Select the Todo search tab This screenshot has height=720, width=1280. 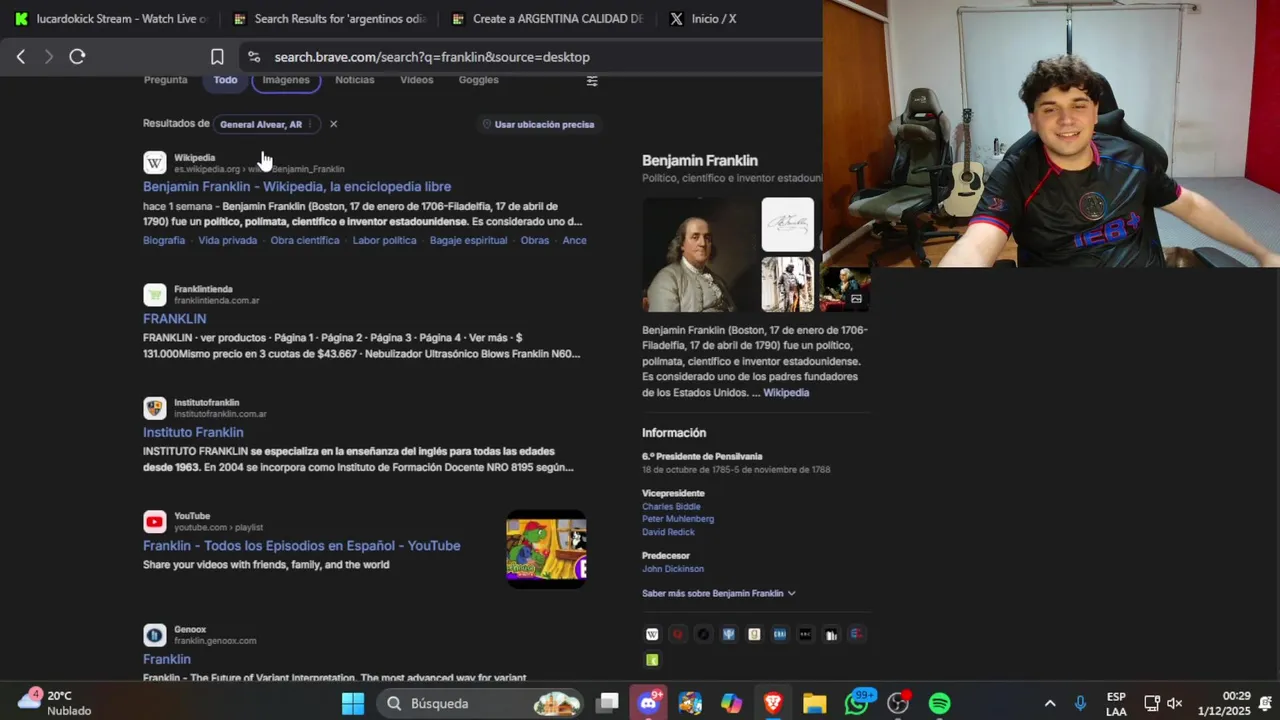click(x=225, y=80)
